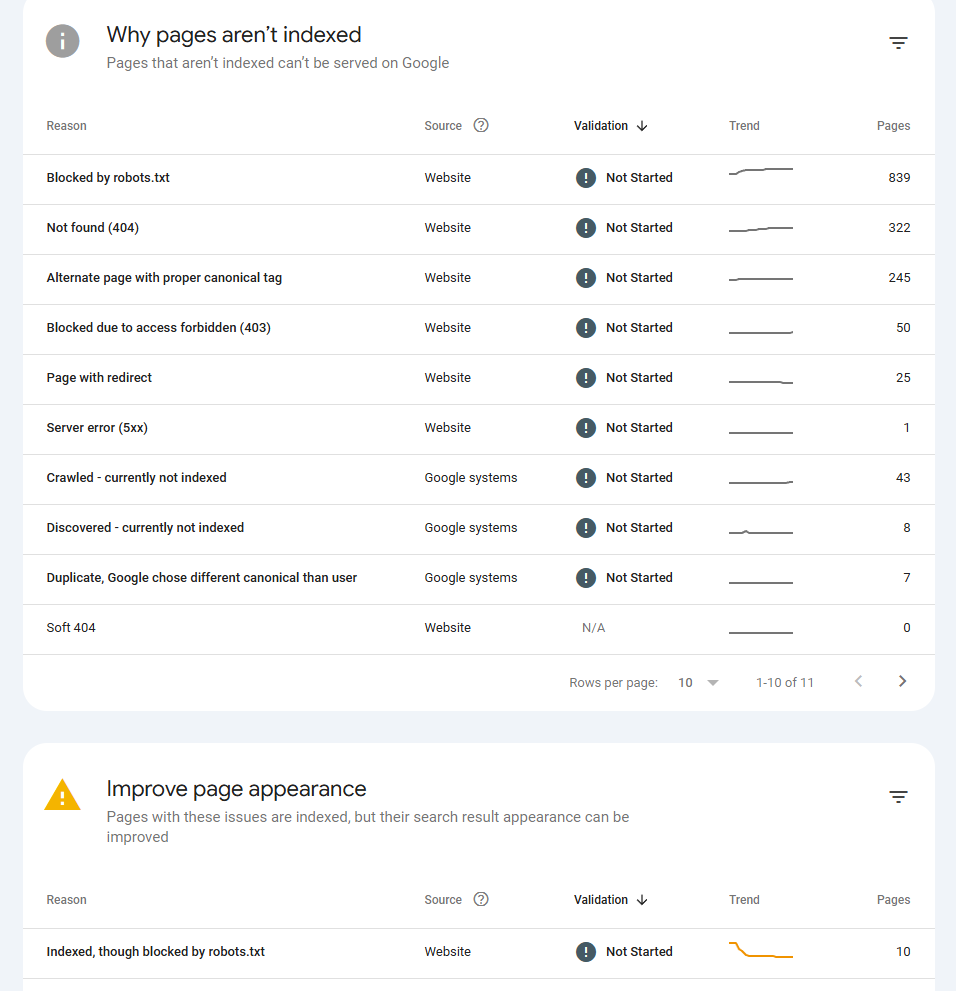The image size is (956, 991).
Task: Click trend sparkline for Blocked by robots.txt
Action: point(761,172)
